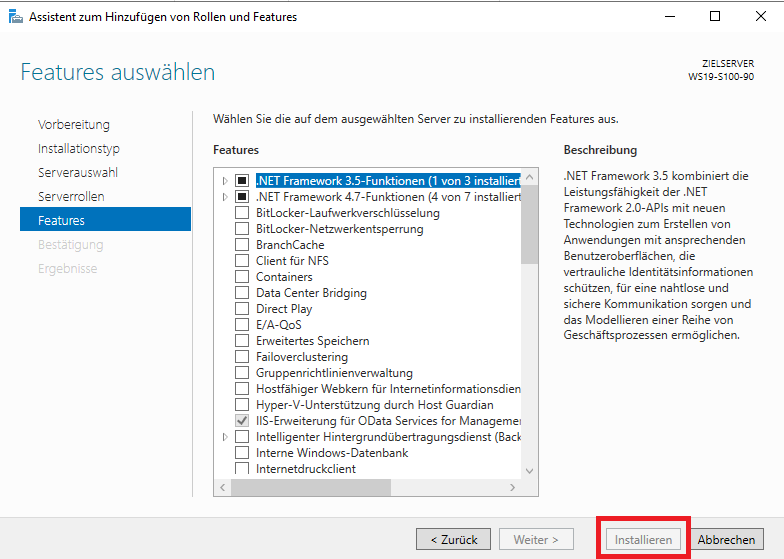
Task: Expand the .NET Framework 4.7-Funktionen node
Action: (x=225, y=197)
